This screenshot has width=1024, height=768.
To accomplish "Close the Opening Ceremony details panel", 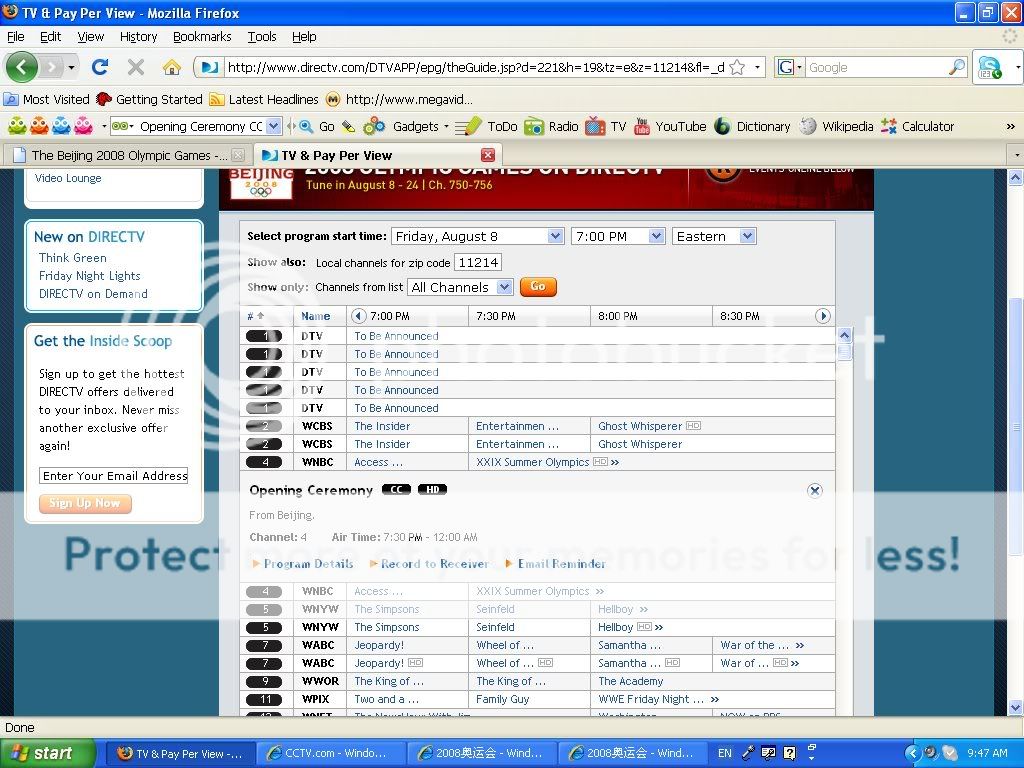I will click(x=814, y=491).
